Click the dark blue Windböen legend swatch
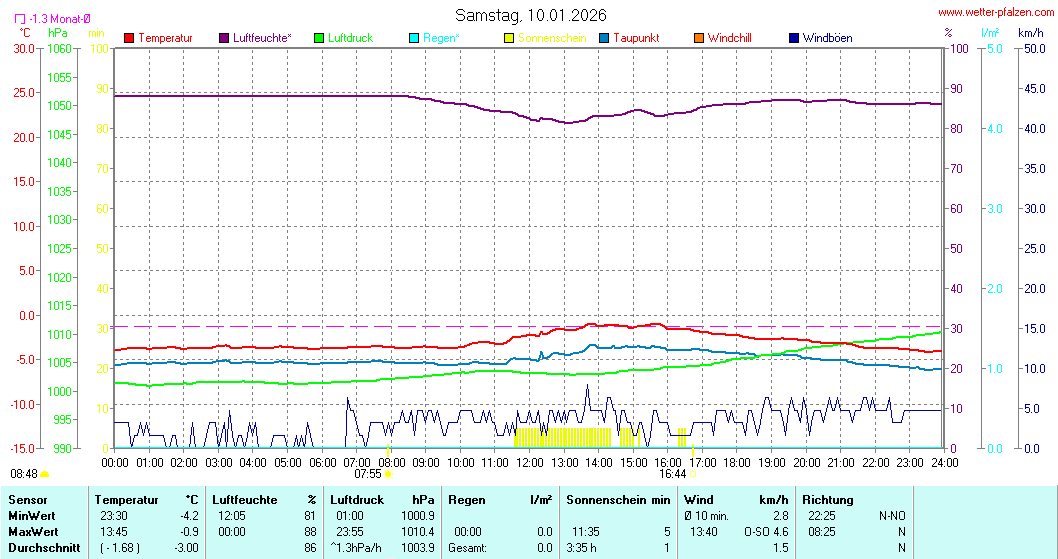The width and height of the screenshot is (1058, 559). 794,38
